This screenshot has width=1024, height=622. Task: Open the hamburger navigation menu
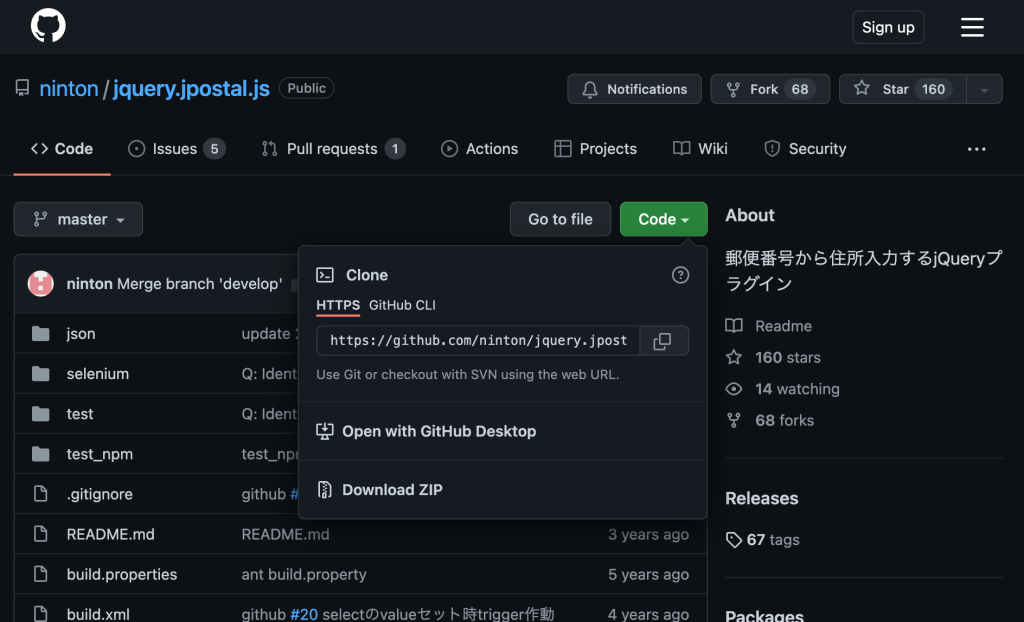click(x=972, y=27)
